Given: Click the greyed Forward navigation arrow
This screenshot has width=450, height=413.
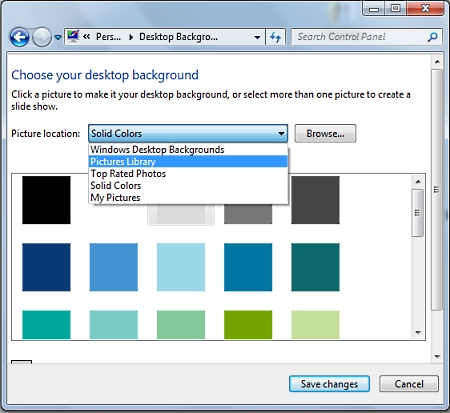Looking at the screenshot, I should 42,37.
